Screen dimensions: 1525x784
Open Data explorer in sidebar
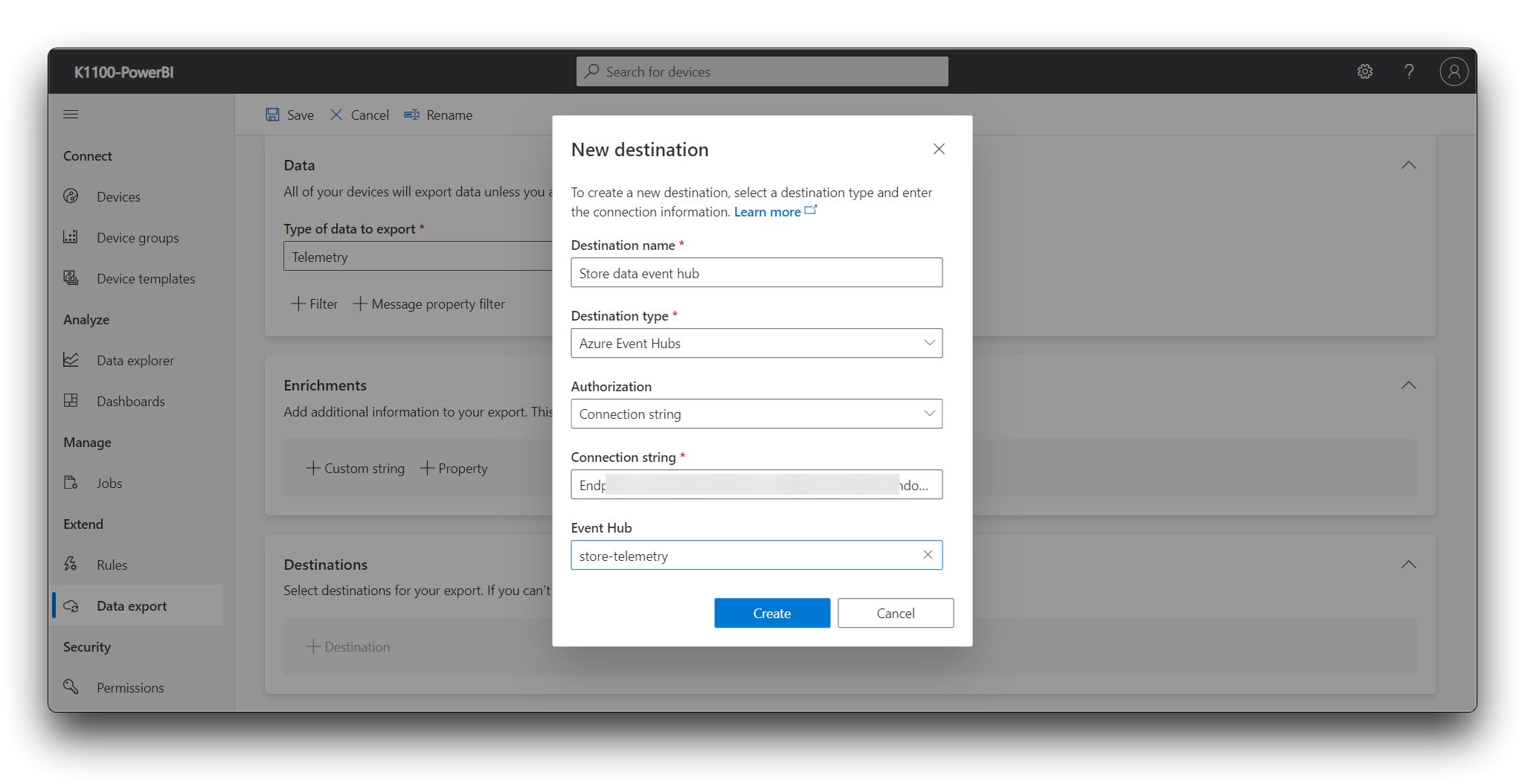click(135, 360)
